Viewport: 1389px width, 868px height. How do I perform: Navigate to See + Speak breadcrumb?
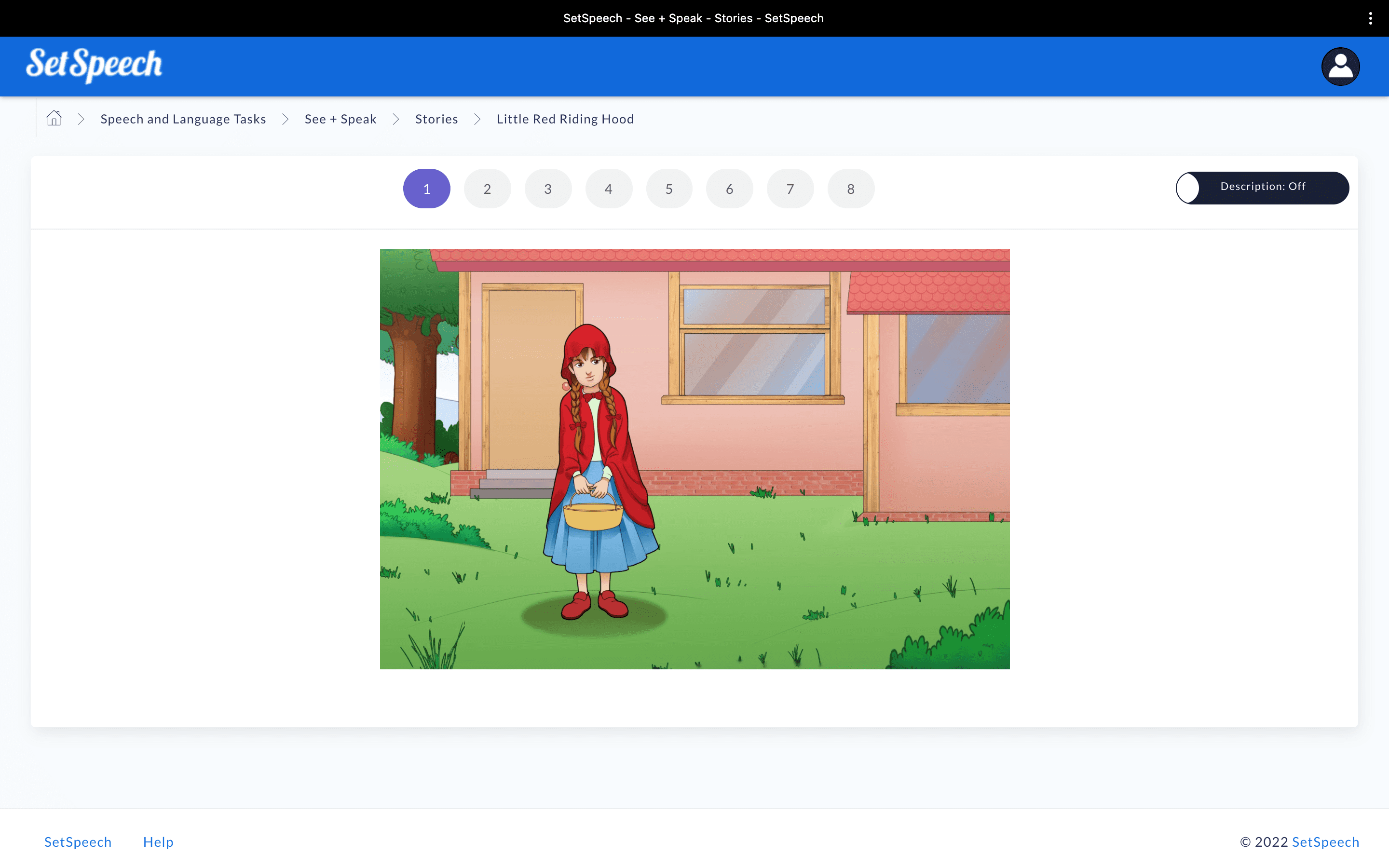(340, 119)
